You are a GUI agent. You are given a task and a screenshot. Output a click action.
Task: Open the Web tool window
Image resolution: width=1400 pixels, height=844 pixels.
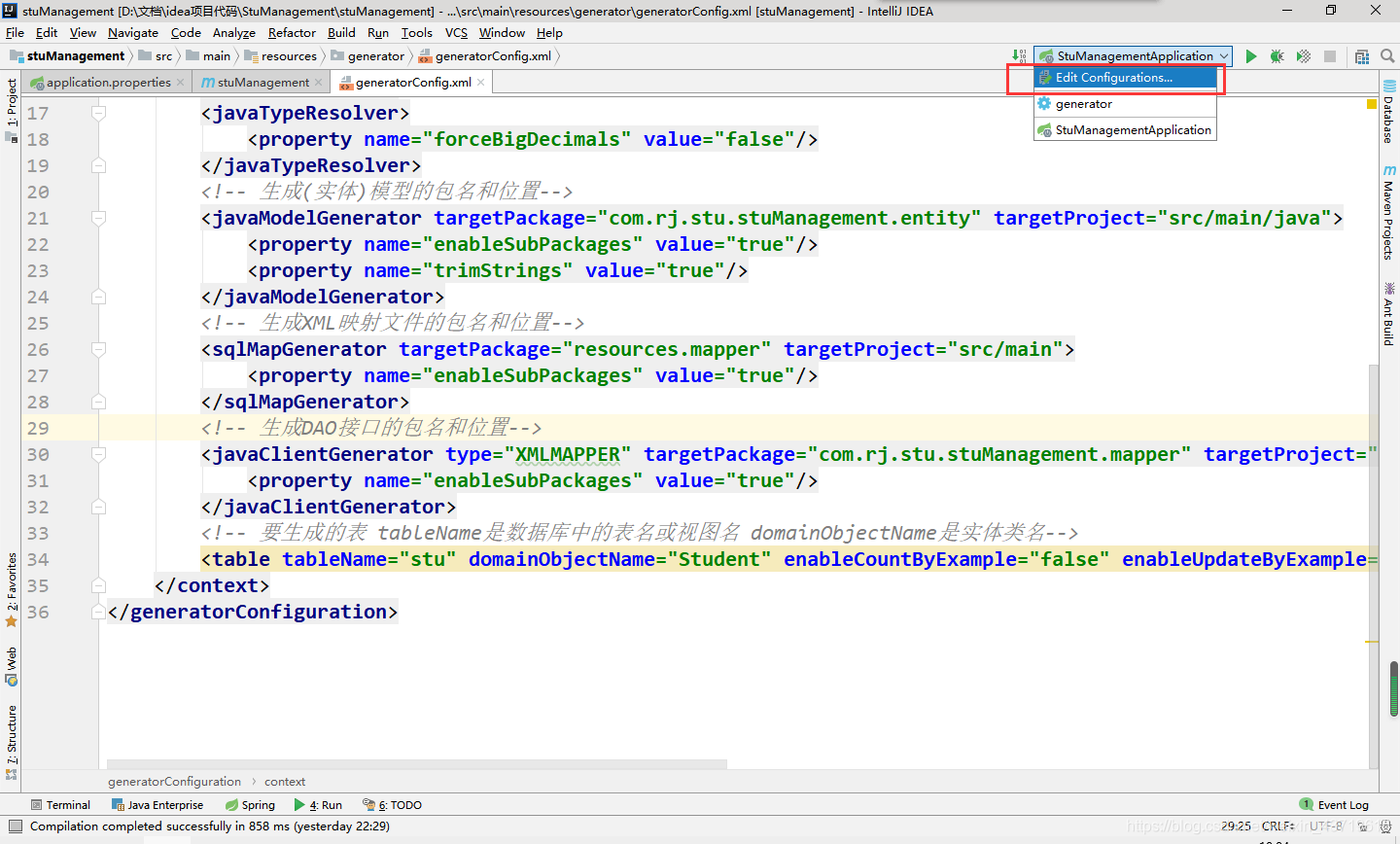[11, 666]
